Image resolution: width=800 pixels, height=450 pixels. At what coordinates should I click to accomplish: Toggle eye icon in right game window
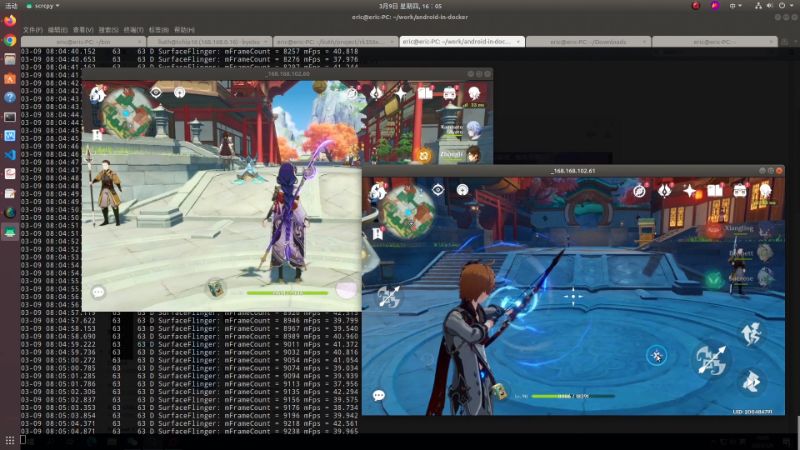[x=438, y=190]
